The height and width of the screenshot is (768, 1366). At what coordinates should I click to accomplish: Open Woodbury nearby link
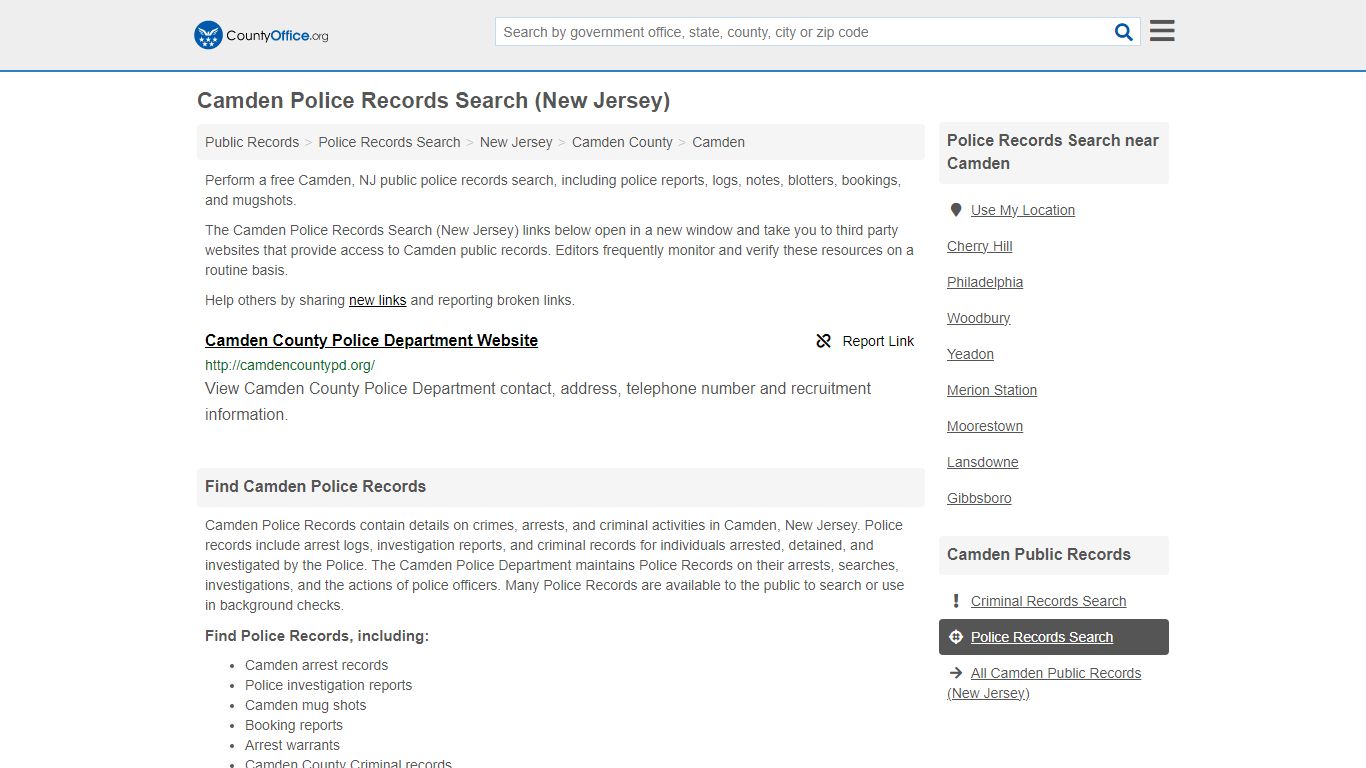(979, 318)
